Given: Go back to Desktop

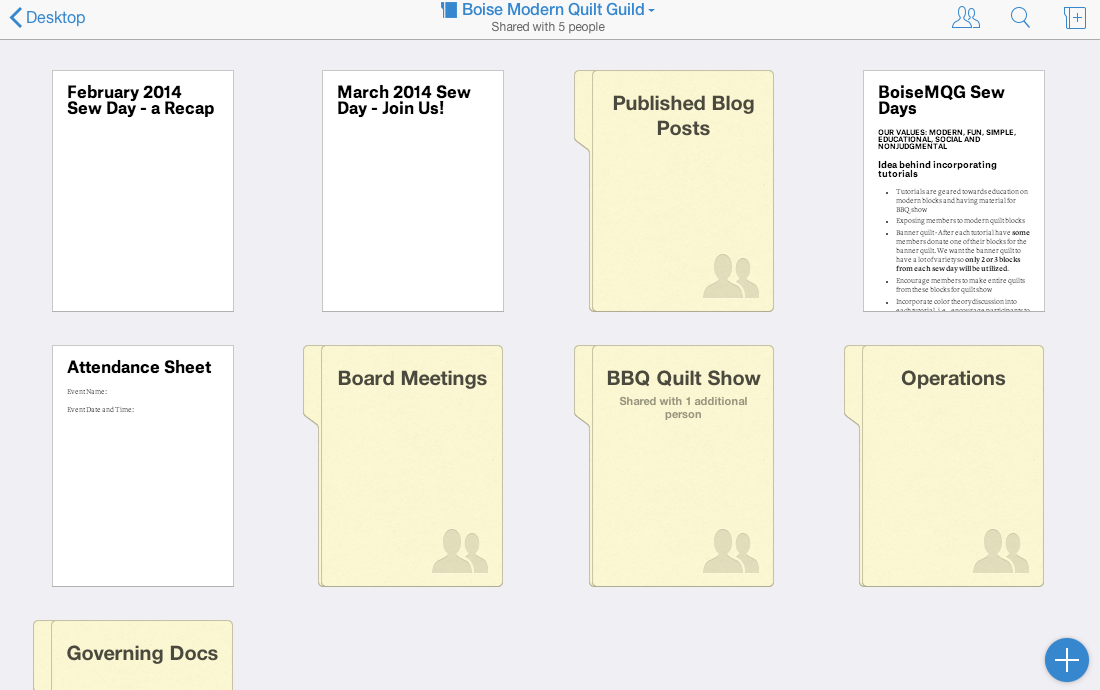Looking at the screenshot, I should [x=55, y=17].
